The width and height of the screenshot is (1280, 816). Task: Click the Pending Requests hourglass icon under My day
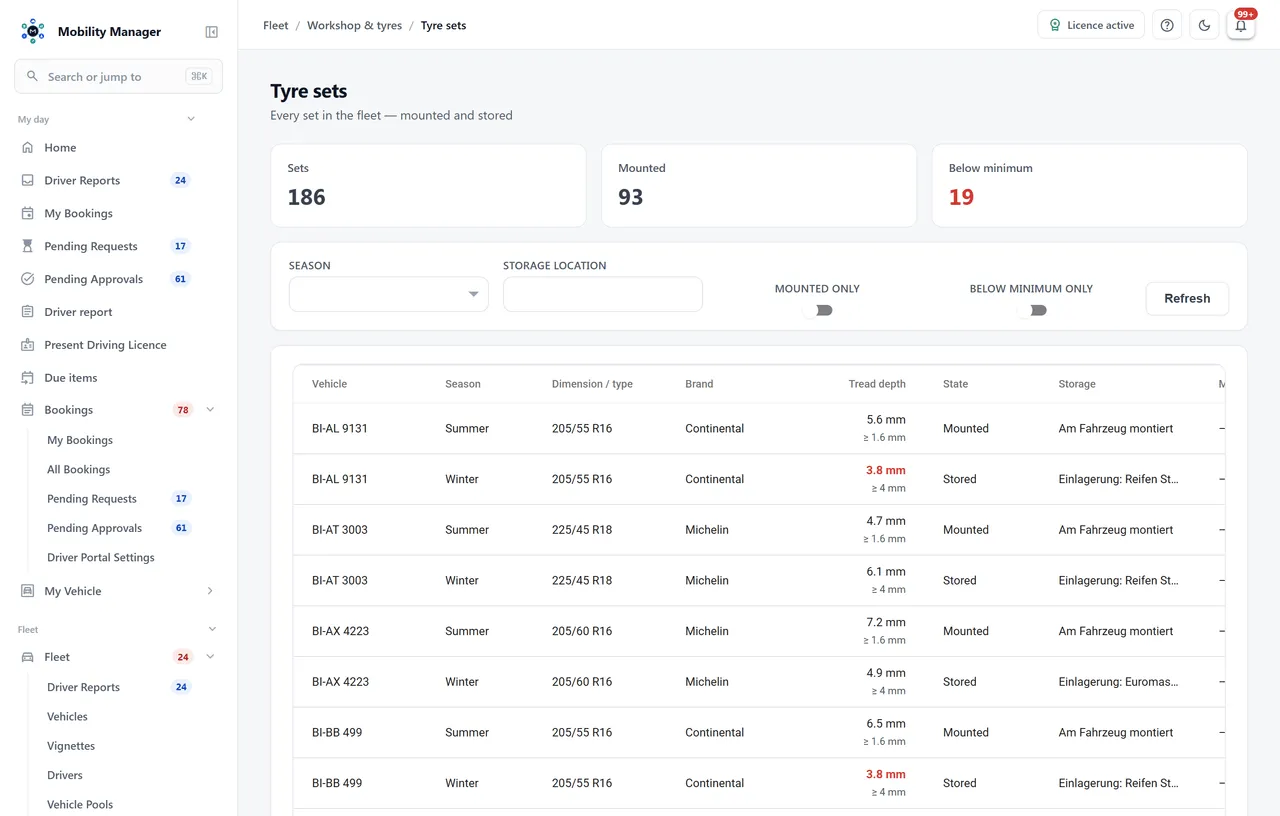[28, 246]
